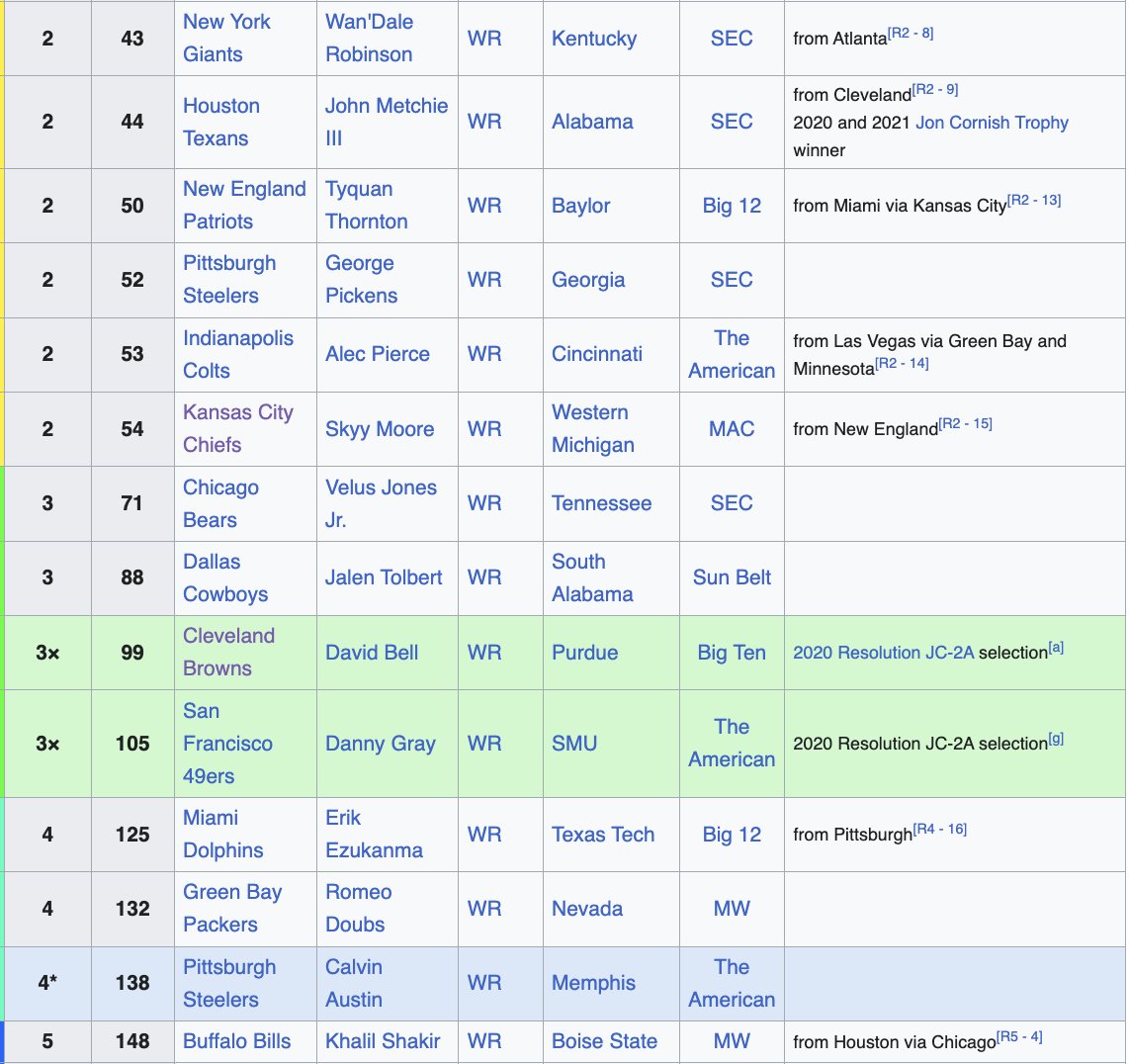1129x1064 pixels.
Task: Open the New York Giants team link
Action: (x=226, y=39)
